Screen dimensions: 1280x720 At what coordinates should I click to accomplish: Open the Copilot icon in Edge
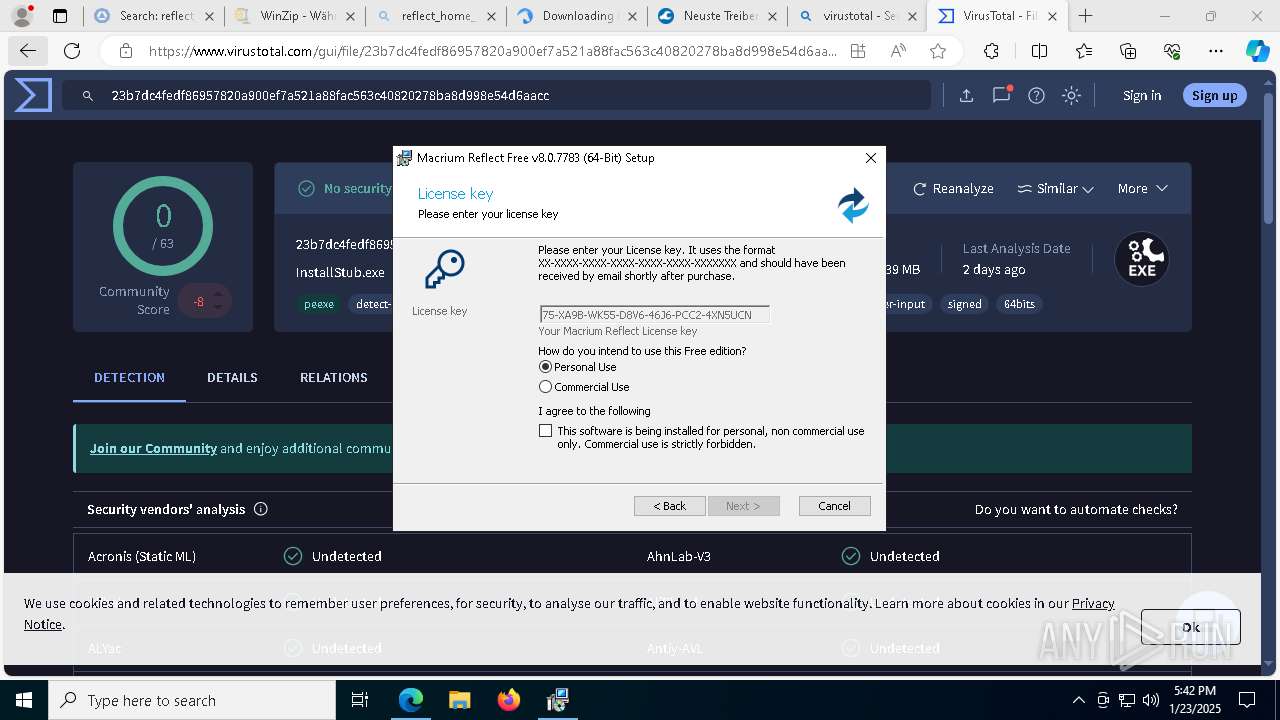(x=1257, y=51)
